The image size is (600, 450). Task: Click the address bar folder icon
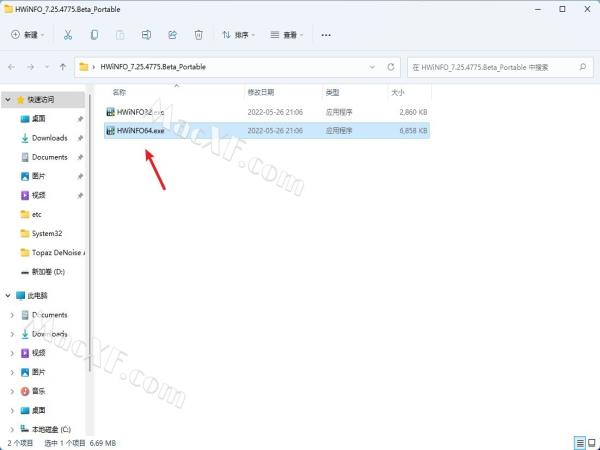83,67
